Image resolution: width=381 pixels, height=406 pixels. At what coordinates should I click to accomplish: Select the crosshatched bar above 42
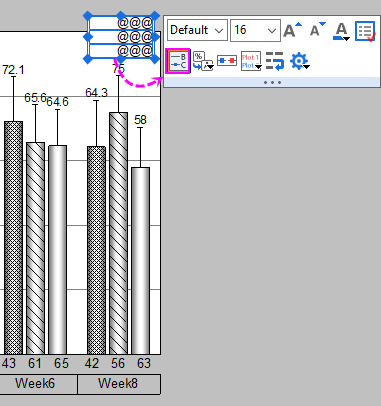[96, 250]
